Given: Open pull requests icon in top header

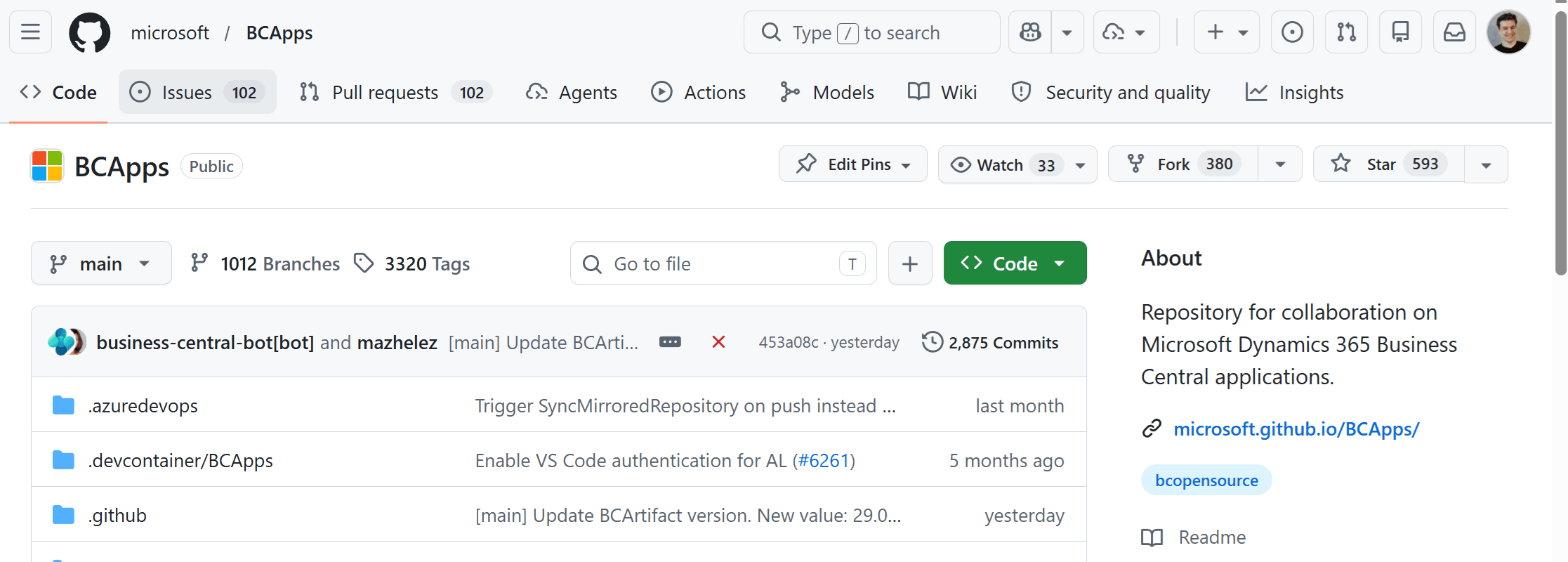Looking at the screenshot, I should click(x=1346, y=32).
